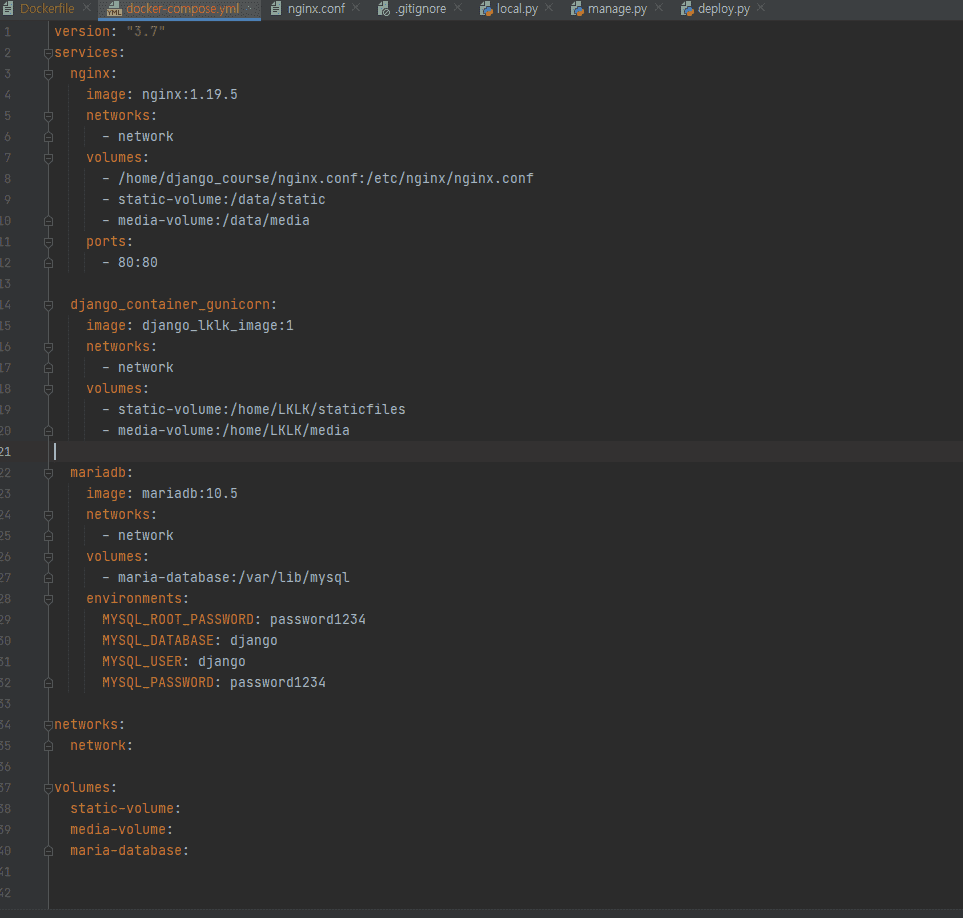This screenshot has width=963, height=918.
Task: Select the docker-compose.yml tab
Action: coord(182,9)
